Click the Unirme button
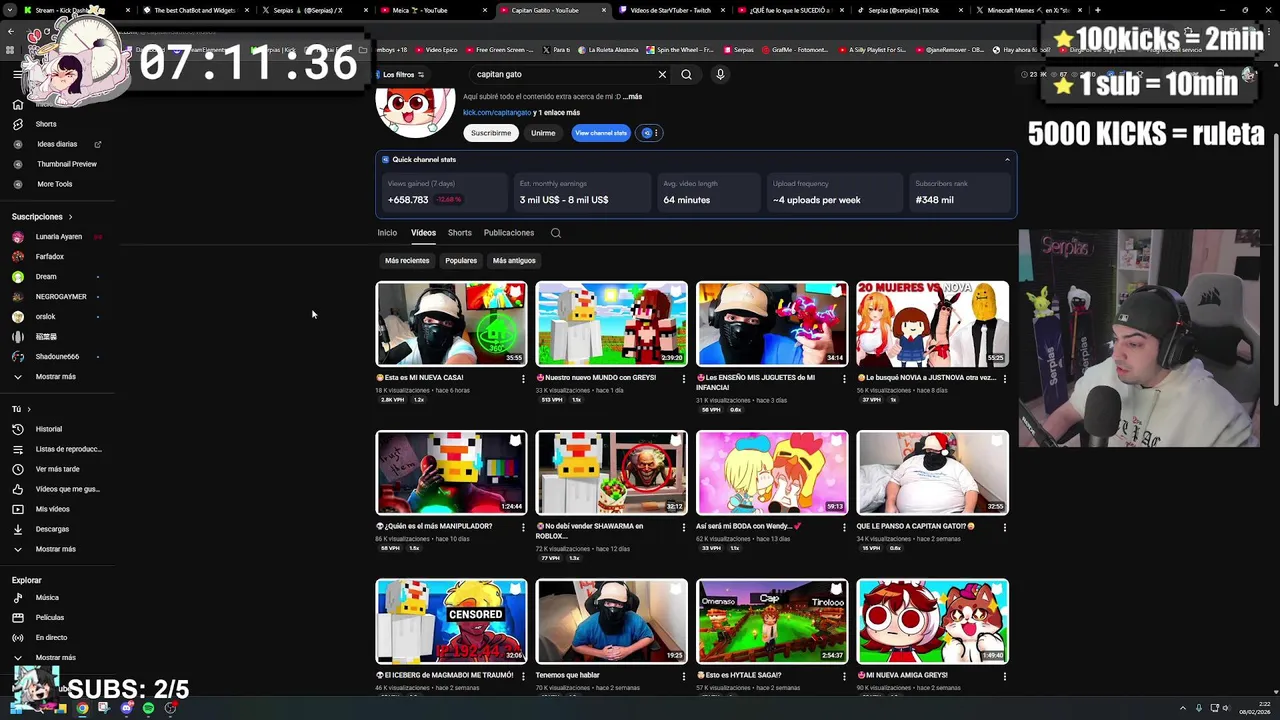The width and height of the screenshot is (1280, 720). coord(543,133)
